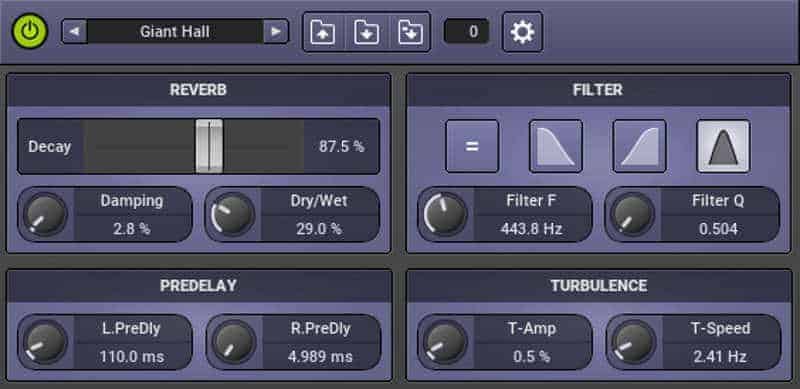This screenshot has width=800, height=389.
Task: Click the Filter F value 443.8 Hz
Action: [531, 229]
